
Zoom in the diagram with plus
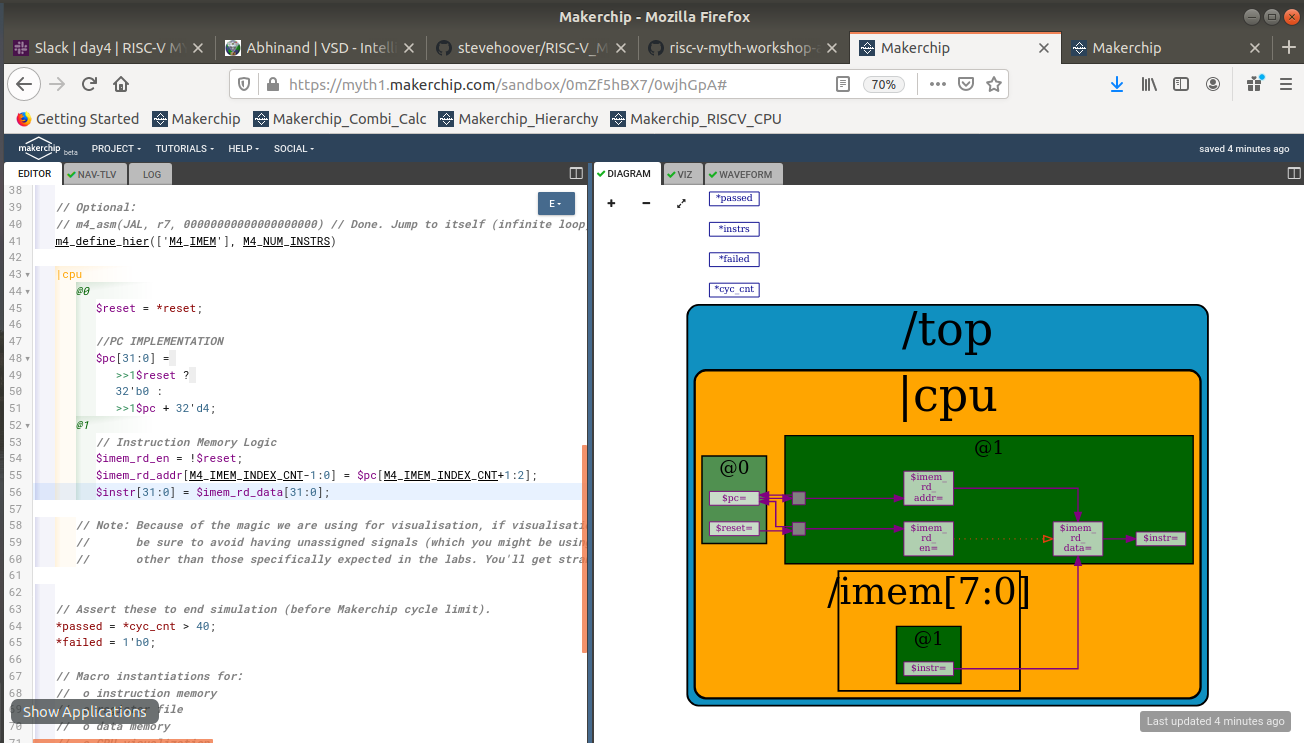[611, 203]
